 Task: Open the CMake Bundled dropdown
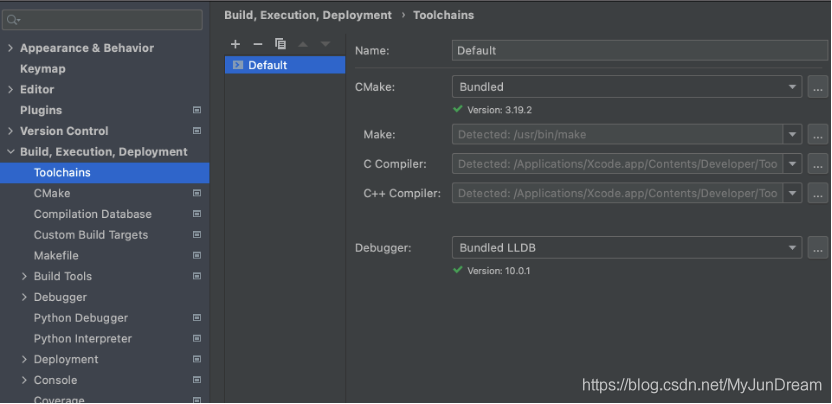(793, 87)
